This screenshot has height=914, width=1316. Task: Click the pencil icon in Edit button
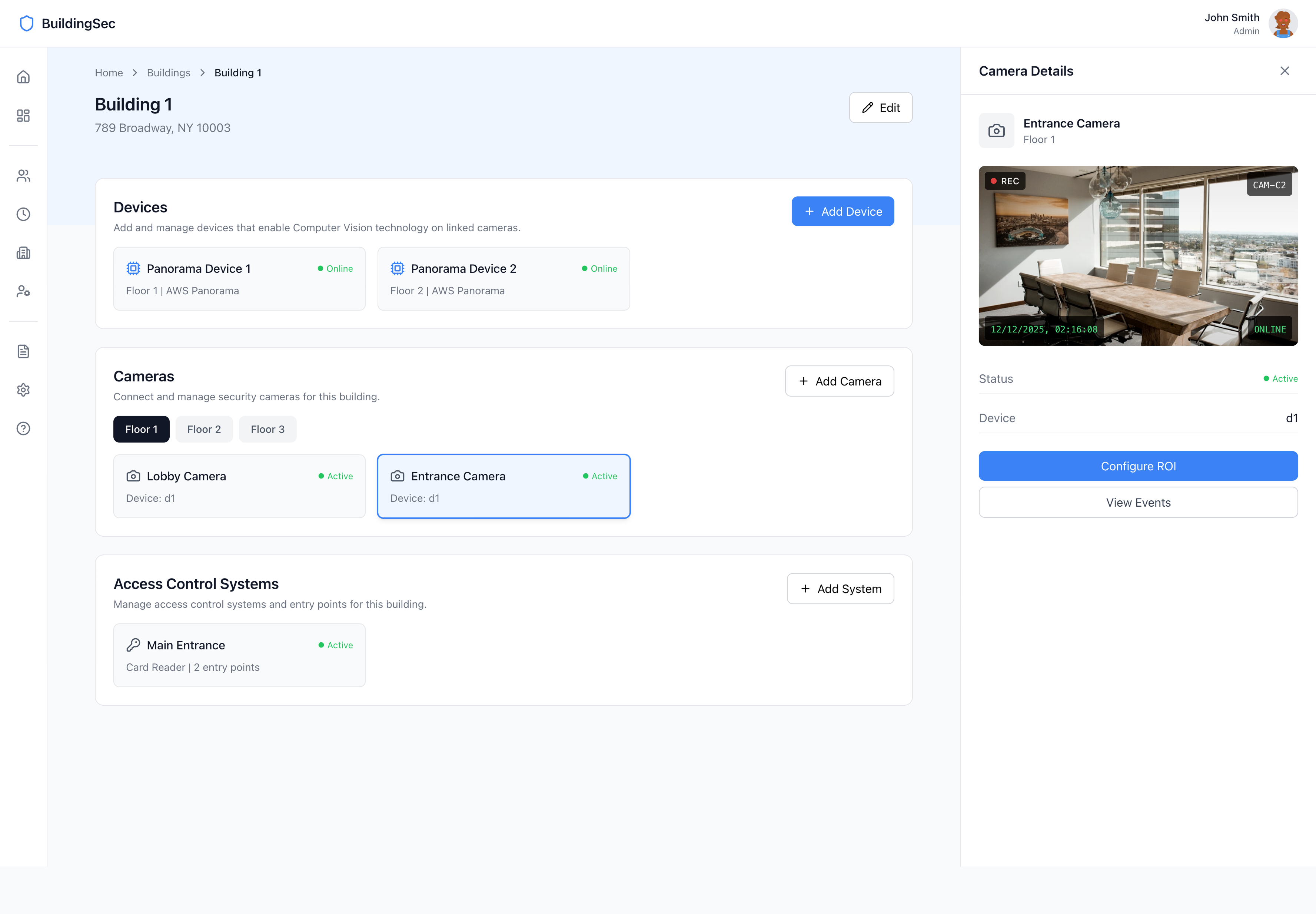(x=867, y=107)
